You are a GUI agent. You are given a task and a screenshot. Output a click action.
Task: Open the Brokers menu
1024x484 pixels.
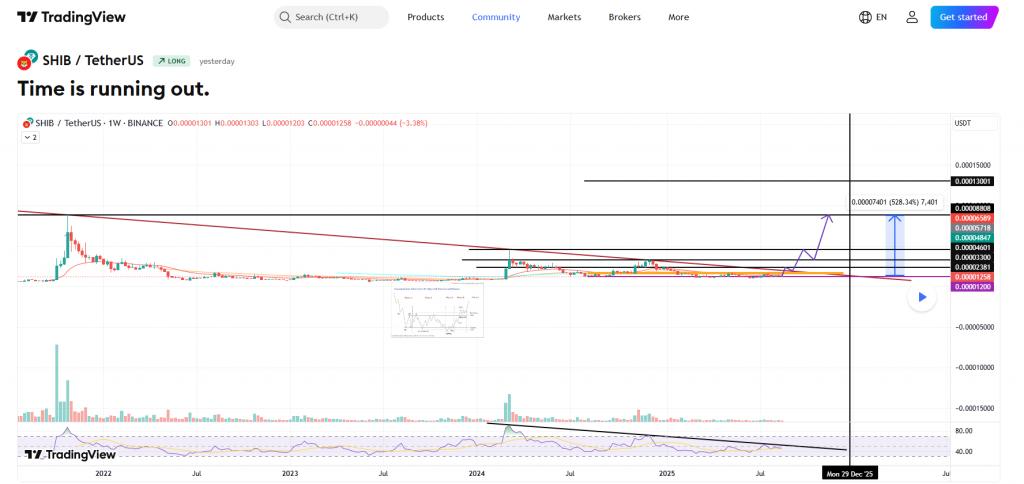[625, 17]
